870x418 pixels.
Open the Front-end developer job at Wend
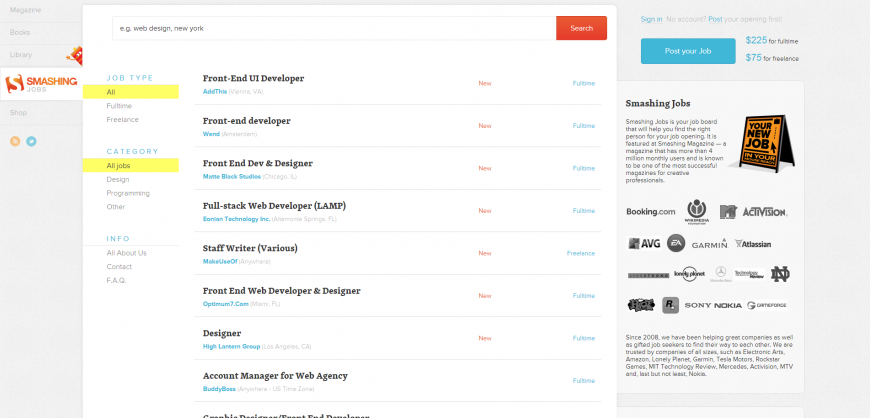(246, 121)
